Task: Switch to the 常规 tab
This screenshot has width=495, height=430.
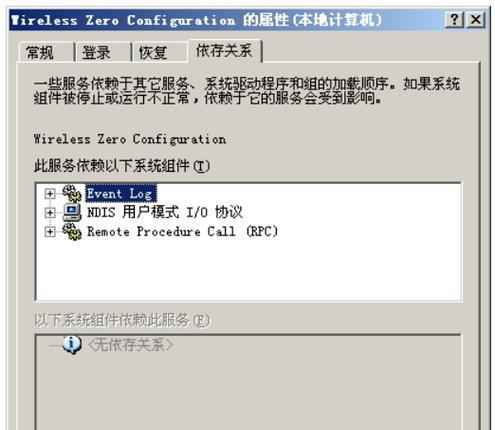Action: click(46, 52)
